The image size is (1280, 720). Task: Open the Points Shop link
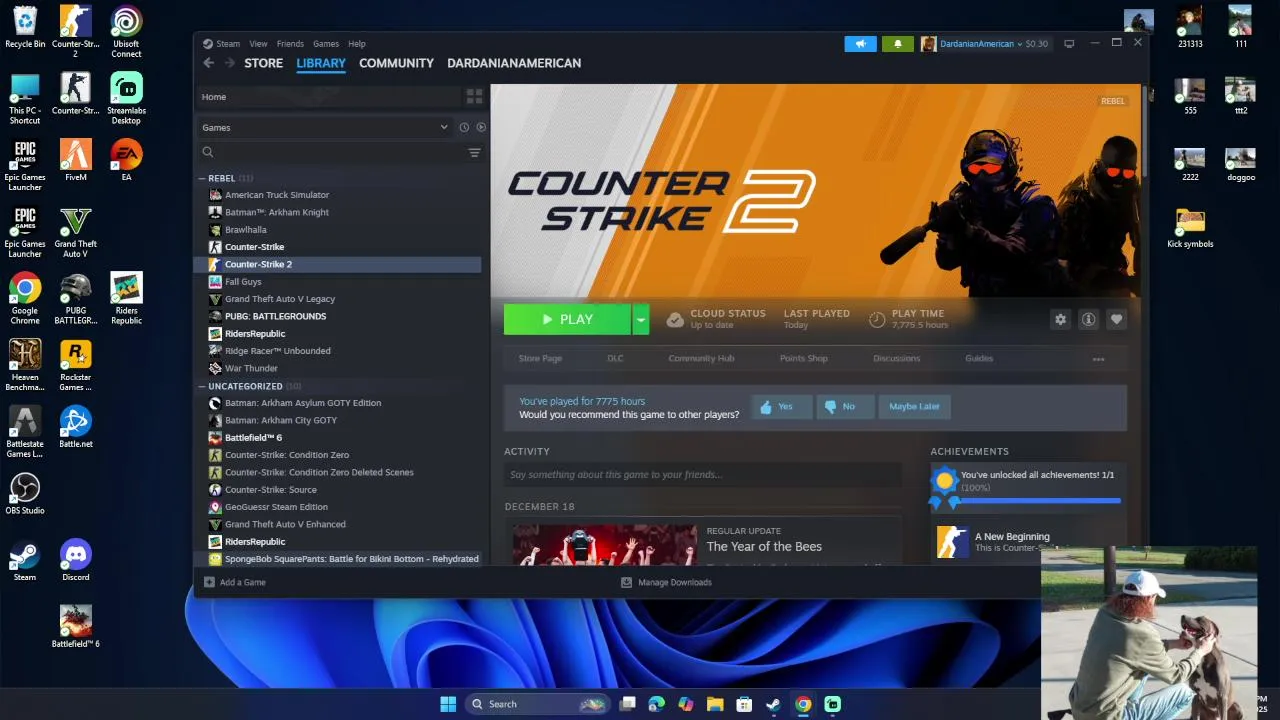click(804, 358)
